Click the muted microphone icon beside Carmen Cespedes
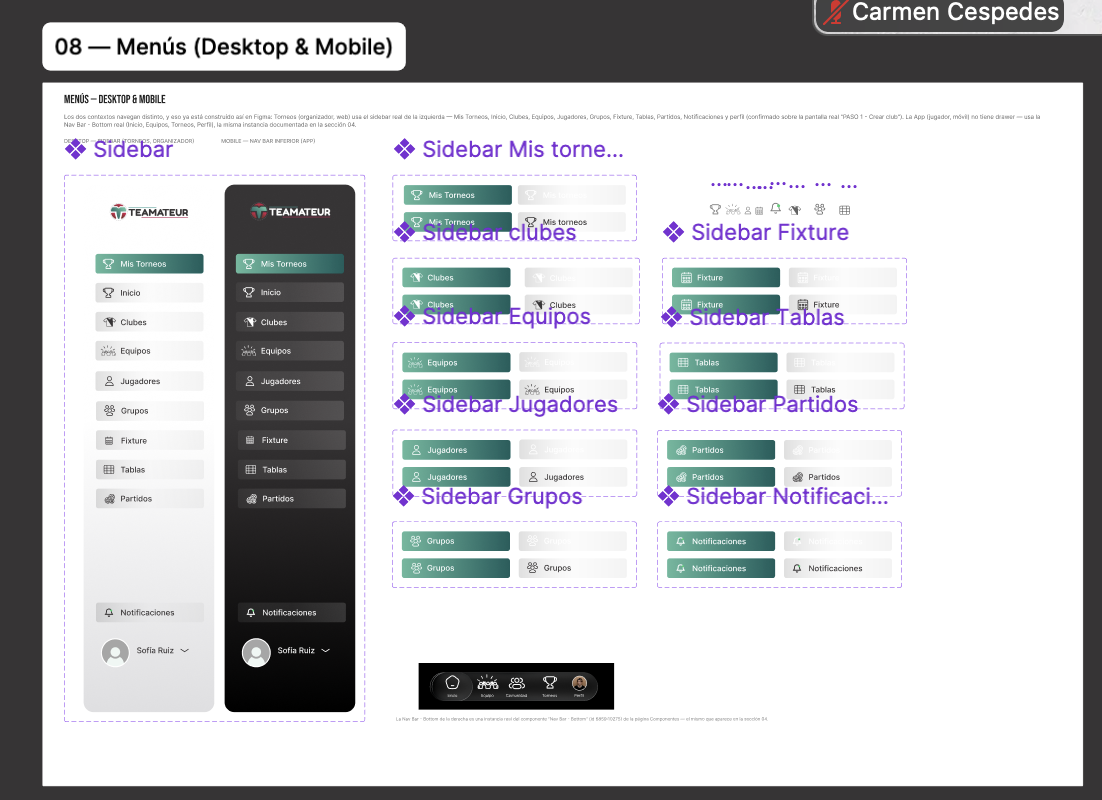 pos(835,12)
